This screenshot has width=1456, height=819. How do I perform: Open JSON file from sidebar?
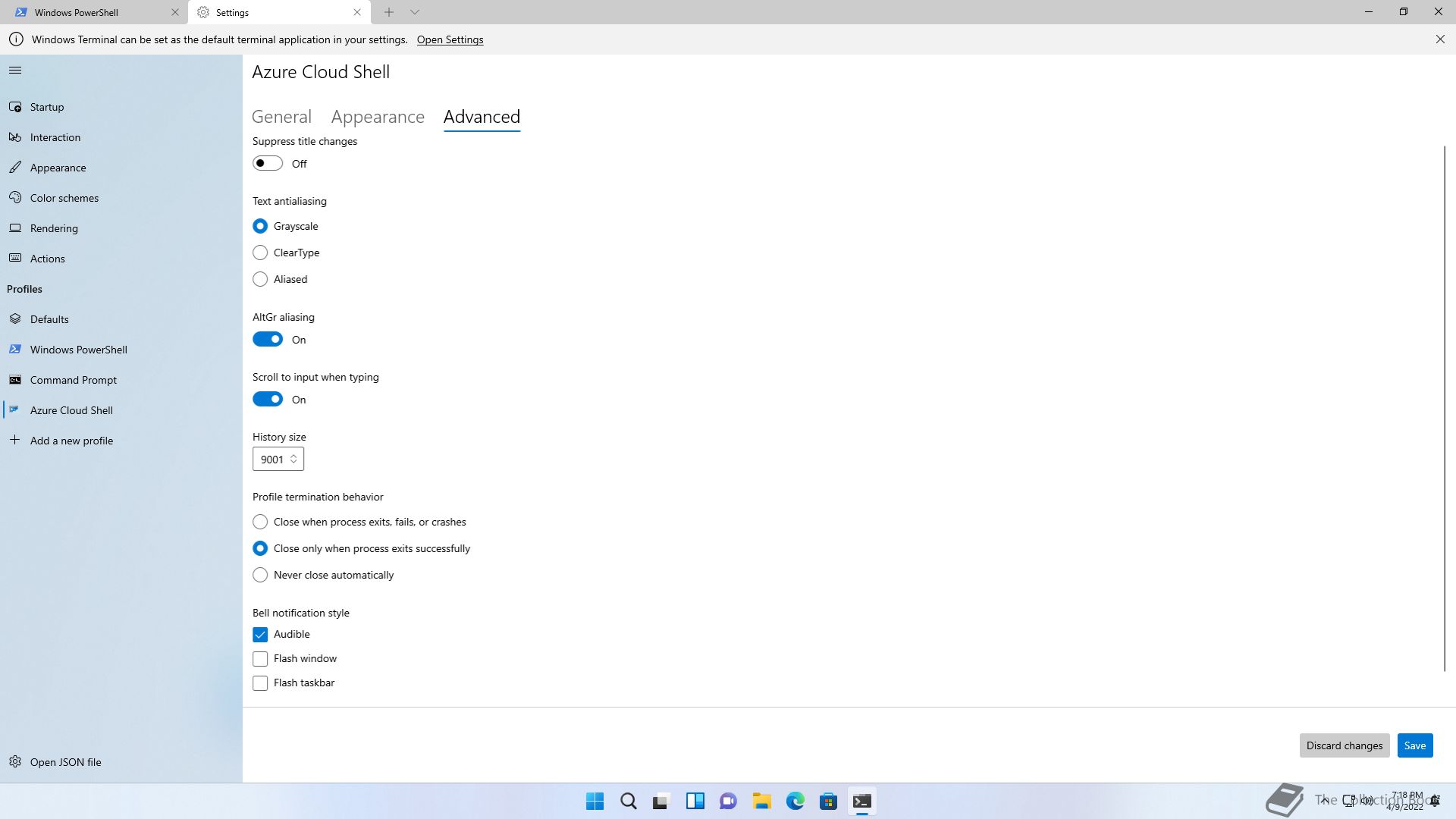point(121,762)
